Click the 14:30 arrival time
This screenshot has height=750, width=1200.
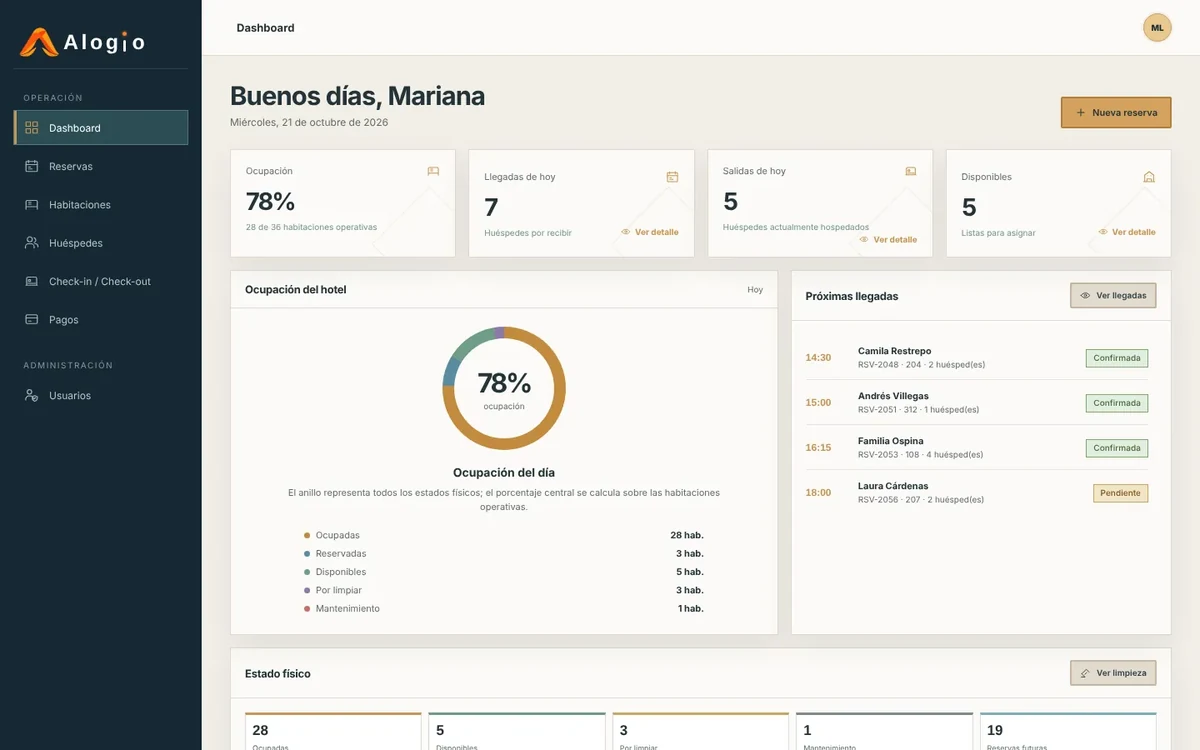(818, 358)
